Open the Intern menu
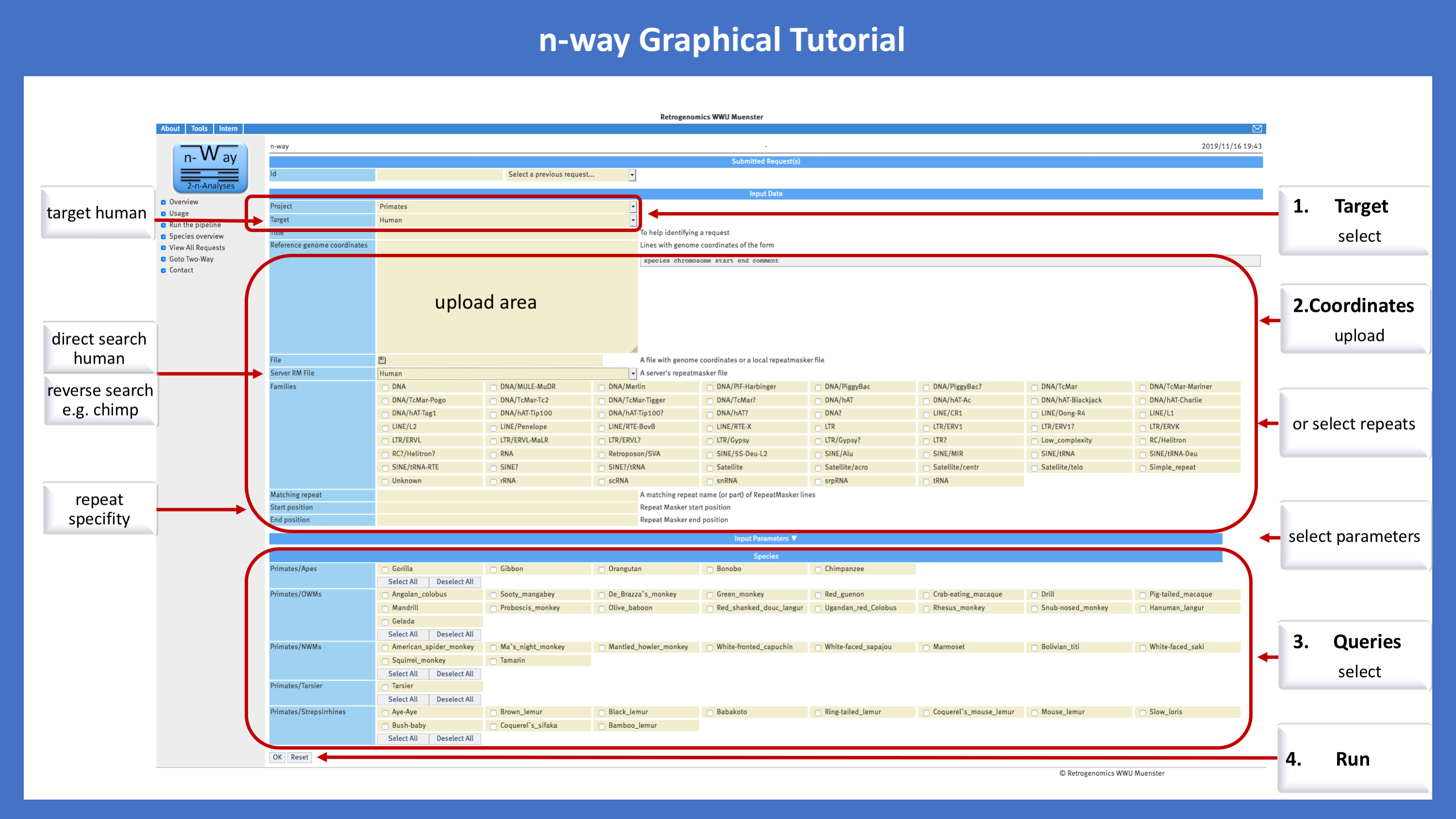This screenshot has width=1456, height=819. point(228,129)
